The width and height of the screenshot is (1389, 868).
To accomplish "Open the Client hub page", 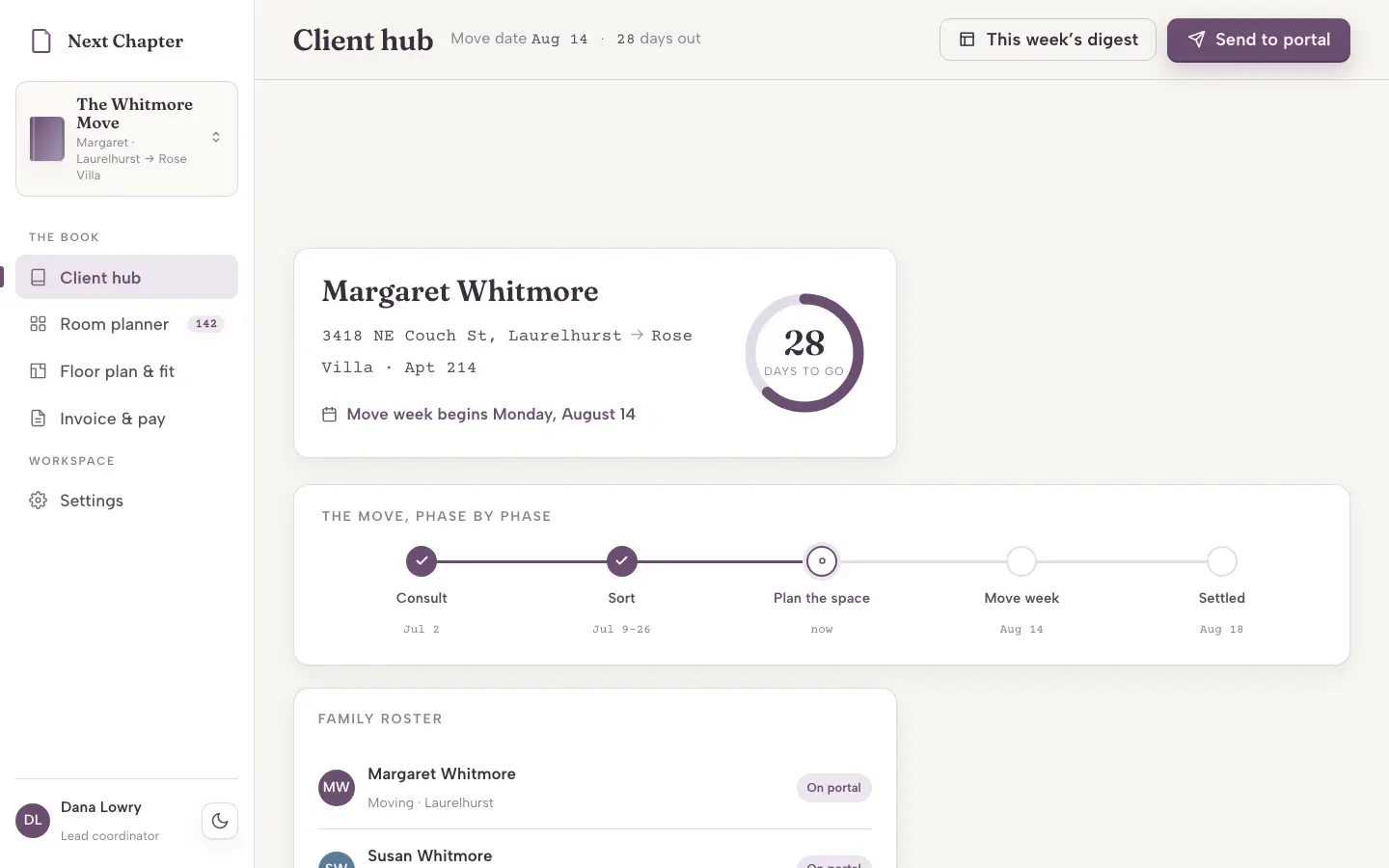I will [126, 278].
